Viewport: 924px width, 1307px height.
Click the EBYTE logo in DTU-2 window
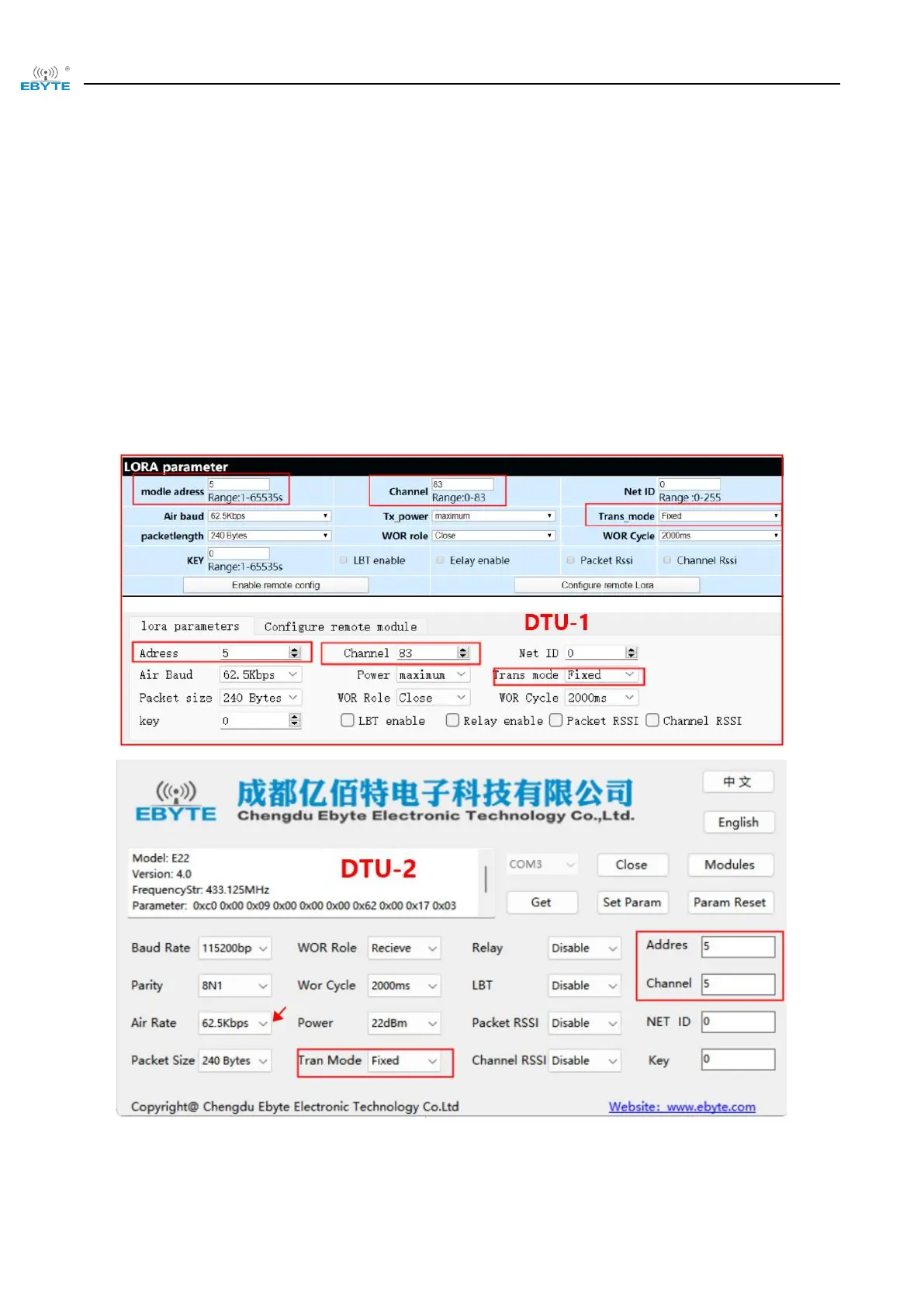pos(176,802)
